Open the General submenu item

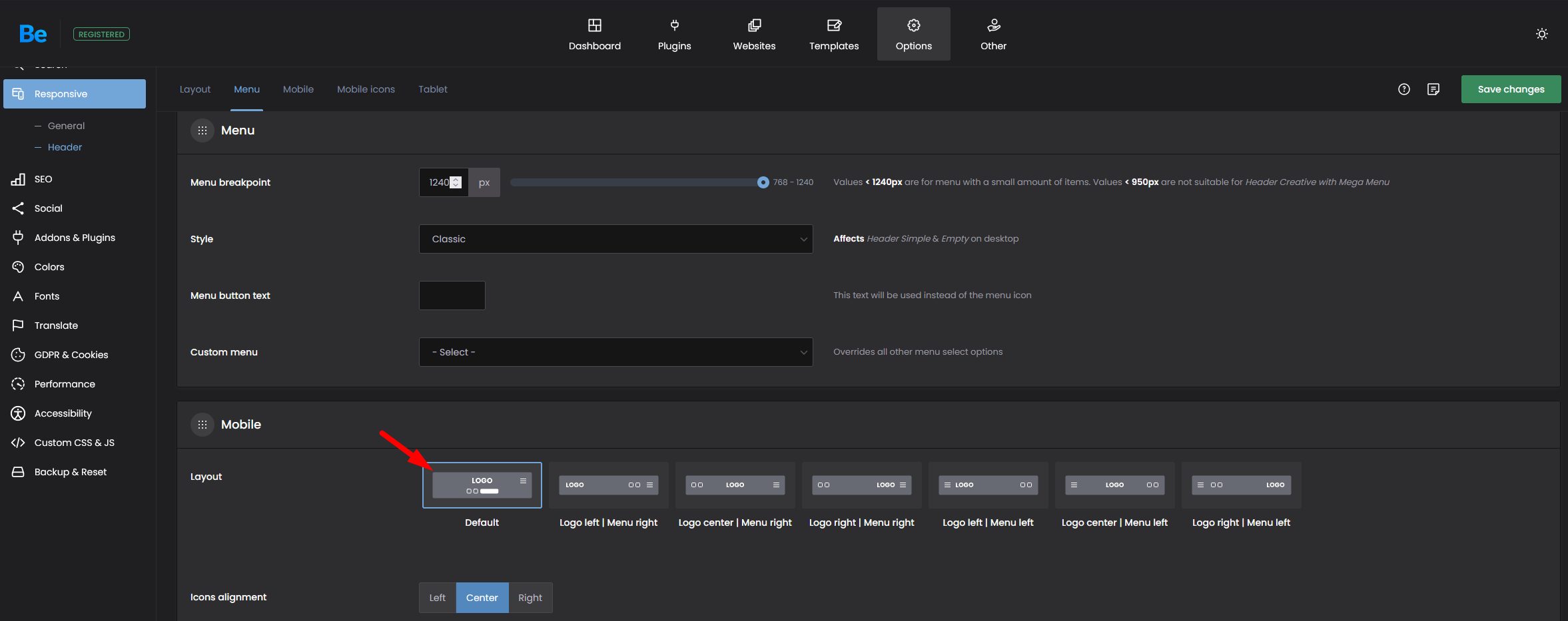(66, 126)
